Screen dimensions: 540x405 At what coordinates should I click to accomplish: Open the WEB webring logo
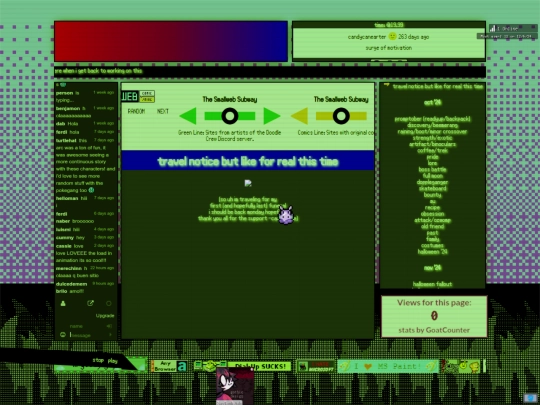[x=138, y=96]
